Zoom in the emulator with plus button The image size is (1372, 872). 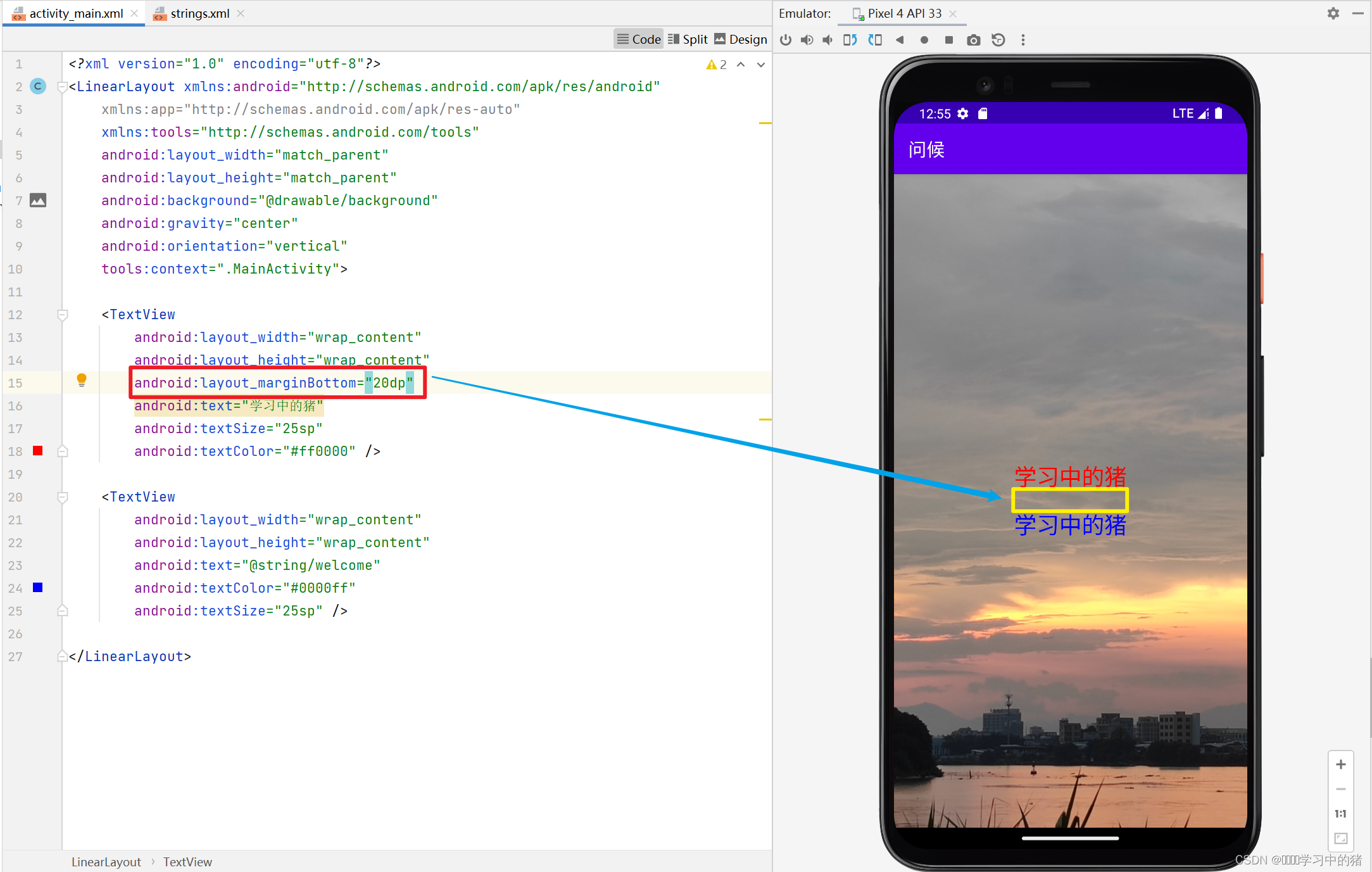1341,764
